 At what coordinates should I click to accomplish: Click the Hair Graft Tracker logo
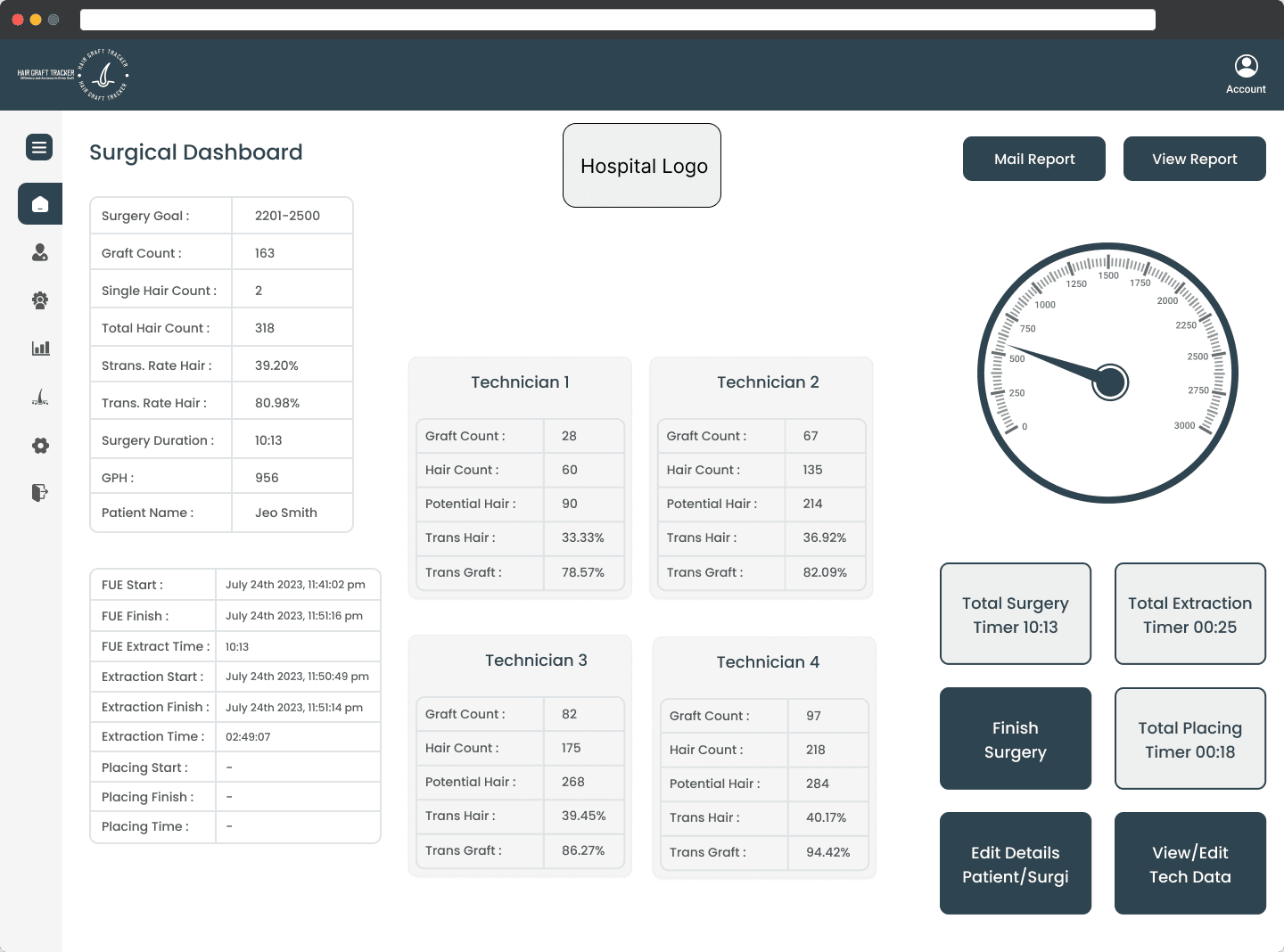click(73, 74)
